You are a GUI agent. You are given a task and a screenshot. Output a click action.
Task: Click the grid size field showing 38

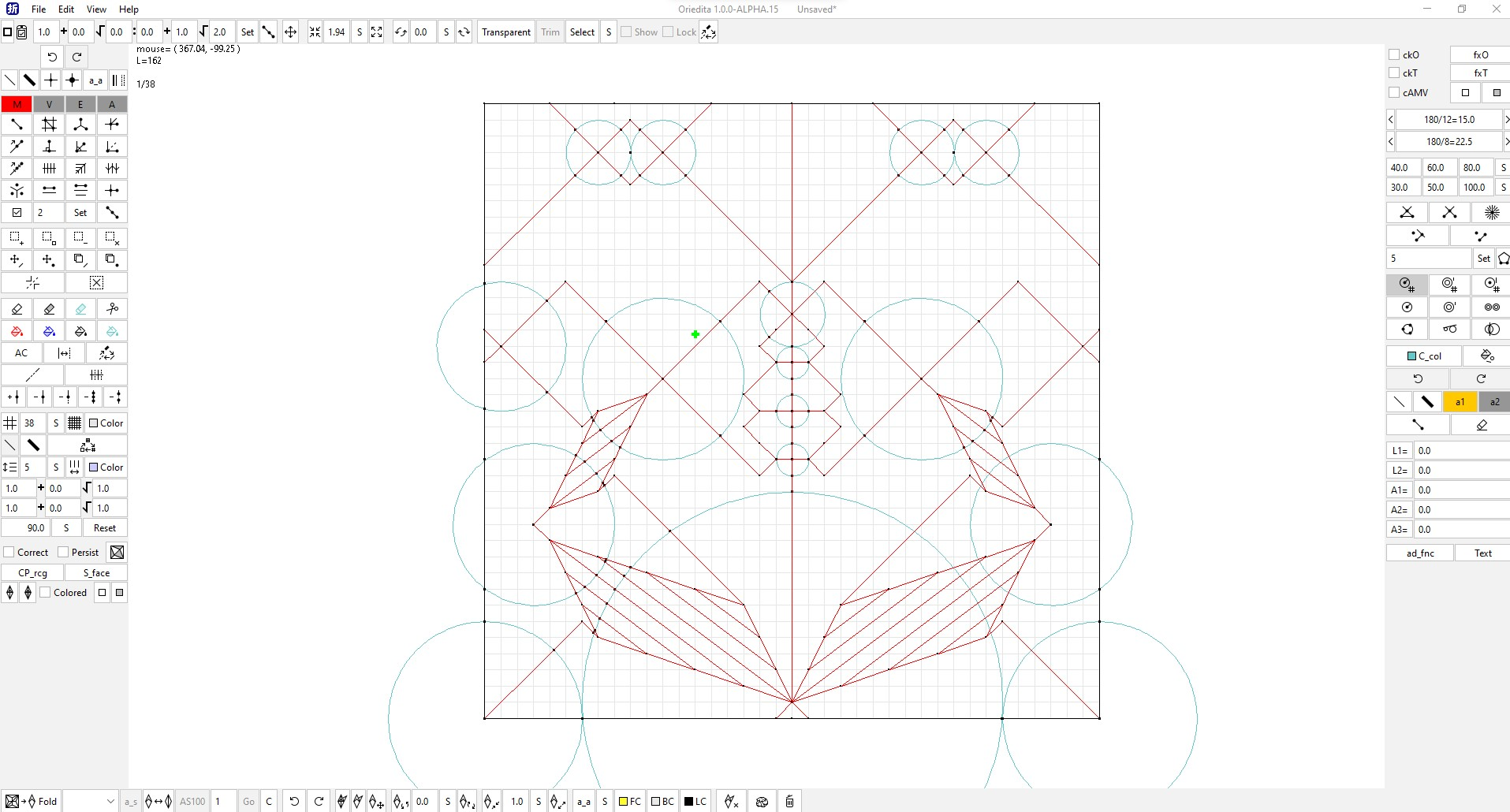(x=33, y=423)
